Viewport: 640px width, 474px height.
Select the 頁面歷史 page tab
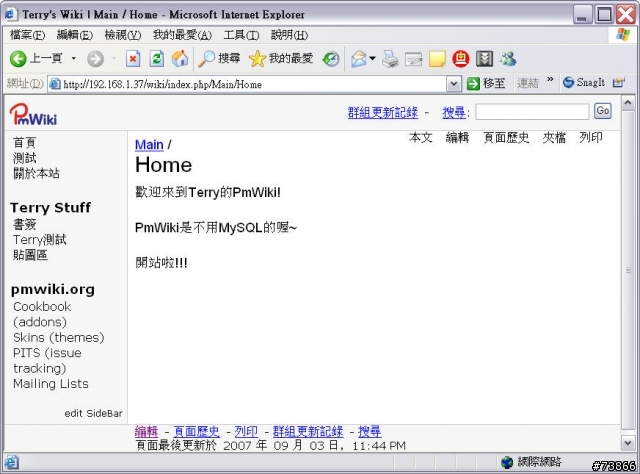pyautogui.click(x=506, y=138)
